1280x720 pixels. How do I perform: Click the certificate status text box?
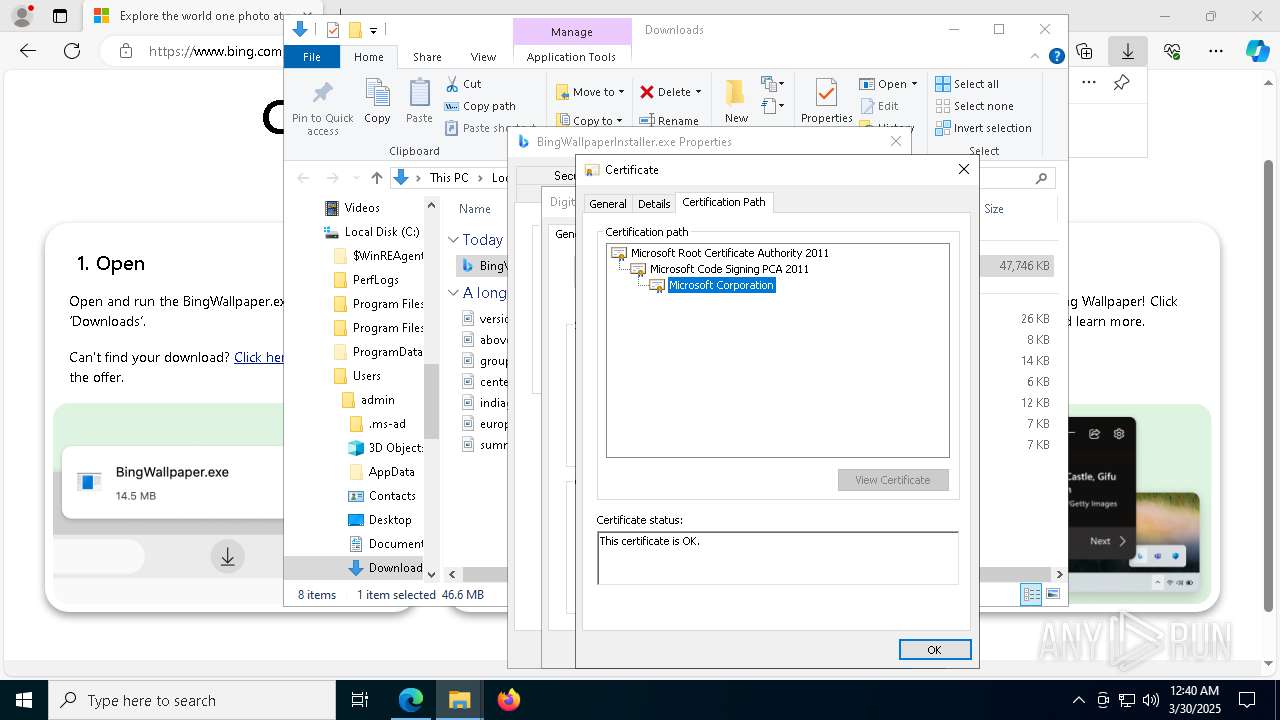tap(777, 558)
